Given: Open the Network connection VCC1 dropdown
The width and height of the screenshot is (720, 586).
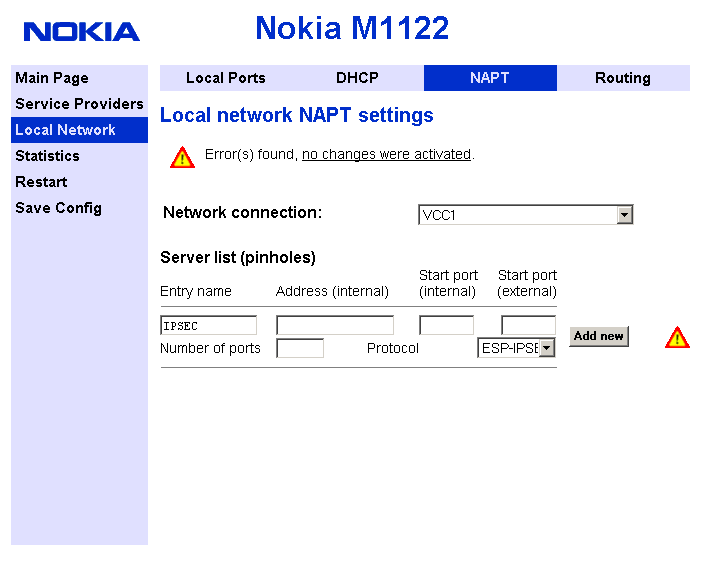Looking at the screenshot, I should 526,214.
